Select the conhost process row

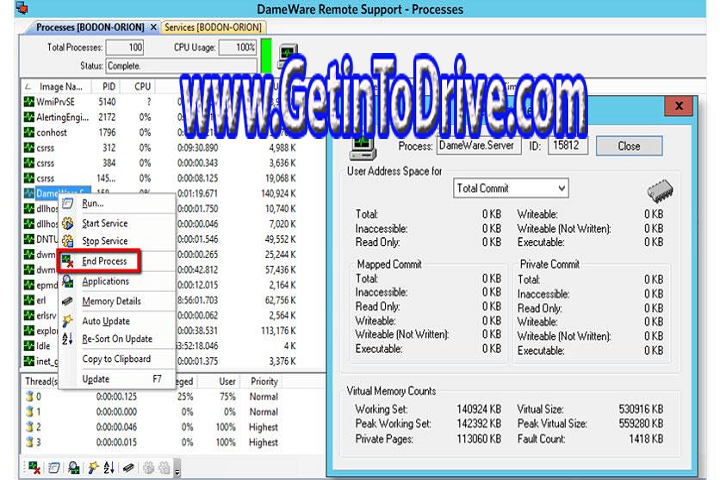[159, 132]
